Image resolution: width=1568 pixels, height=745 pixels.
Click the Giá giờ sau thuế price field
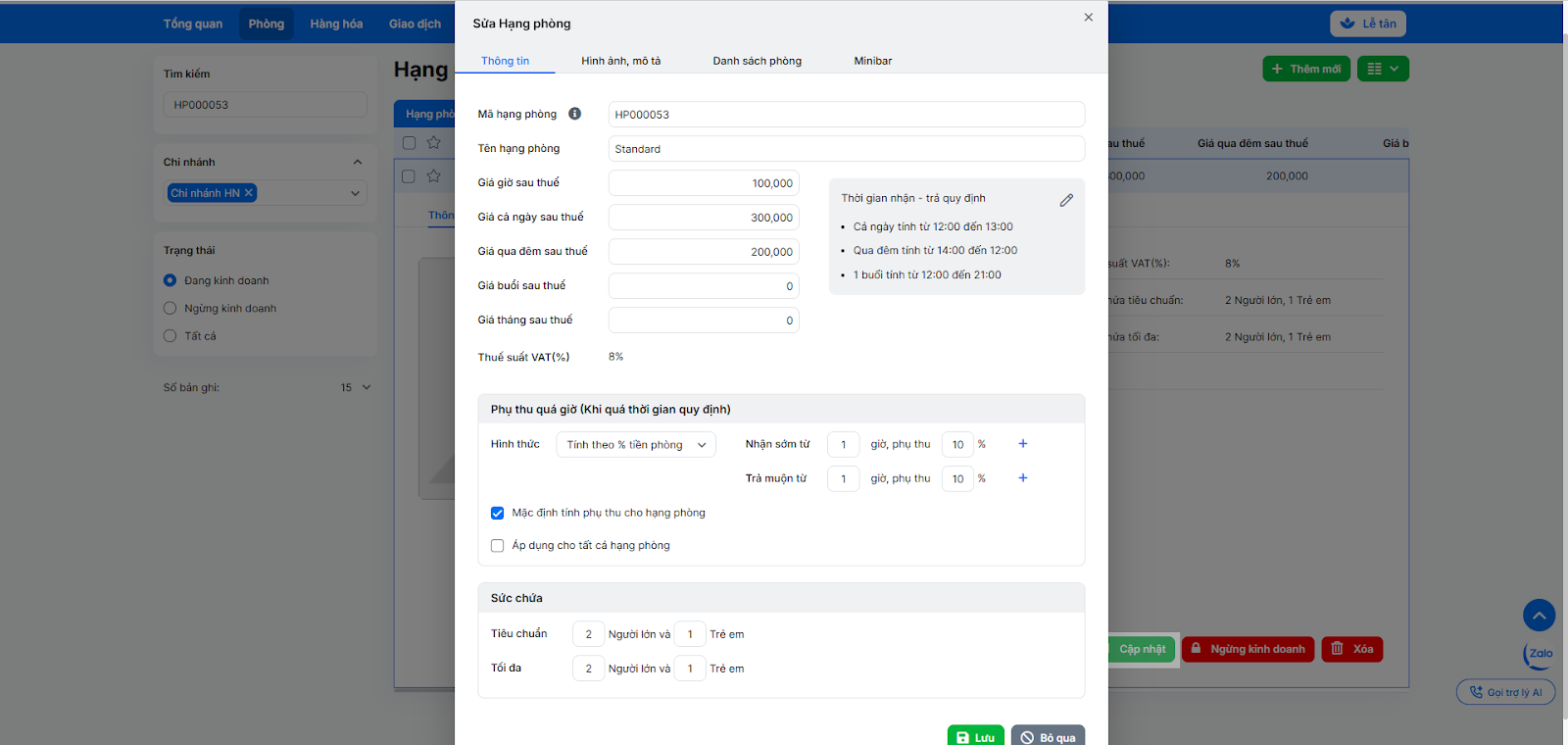tap(704, 183)
